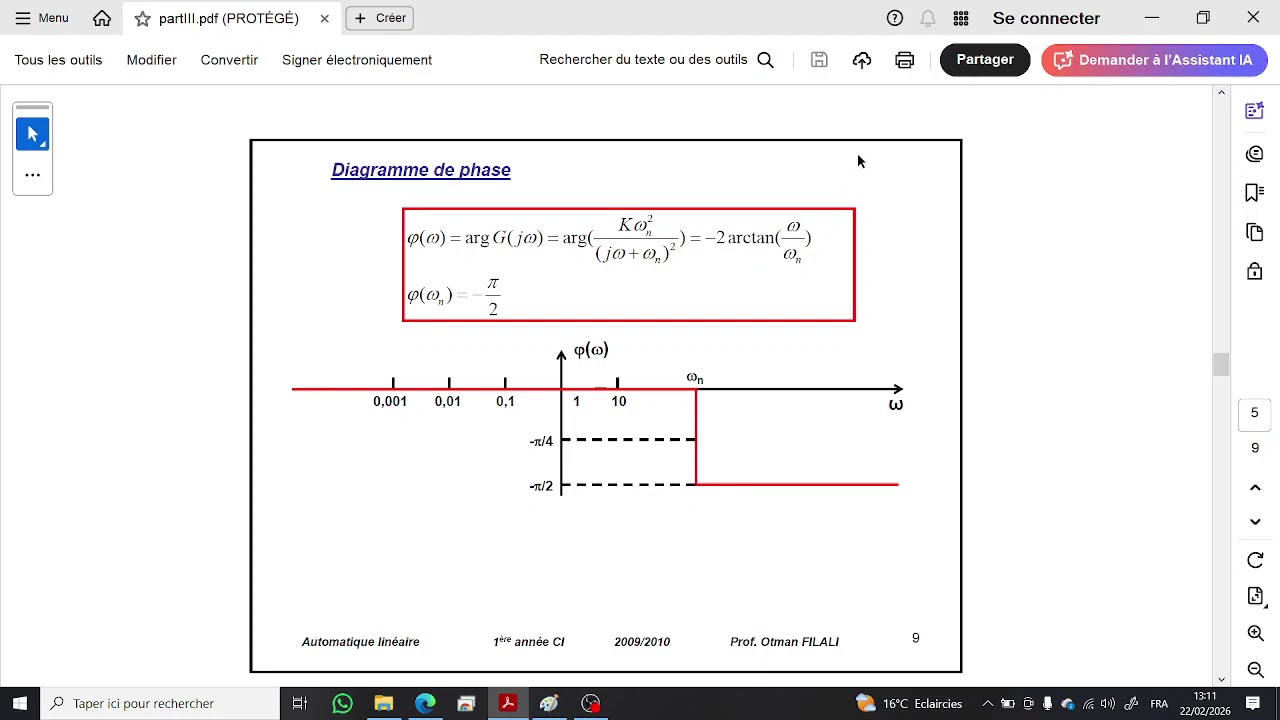
Task: Click the FRA language indicator
Action: (x=1159, y=704)
